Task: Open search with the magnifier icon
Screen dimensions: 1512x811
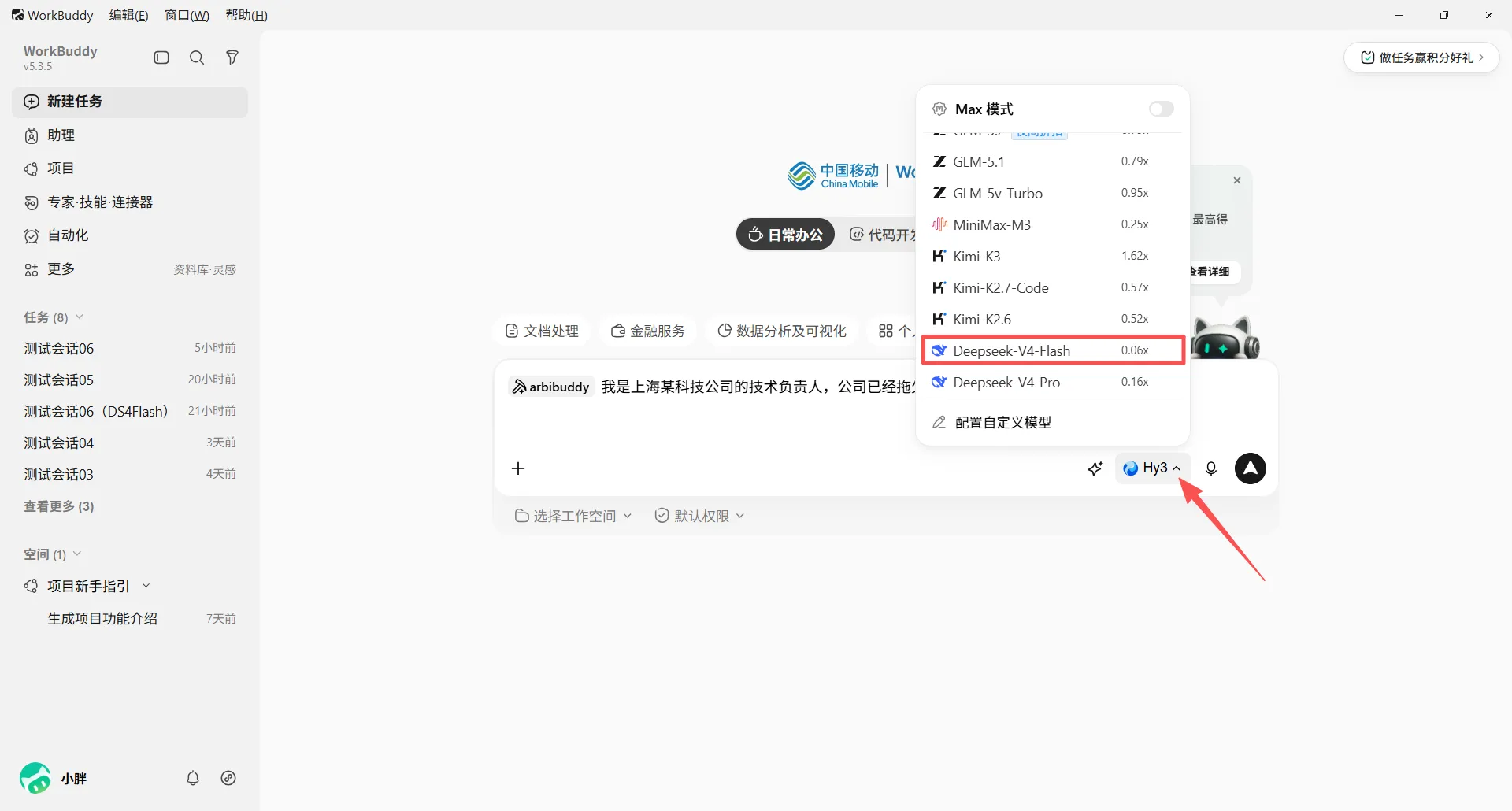Action: pos(197,57)
